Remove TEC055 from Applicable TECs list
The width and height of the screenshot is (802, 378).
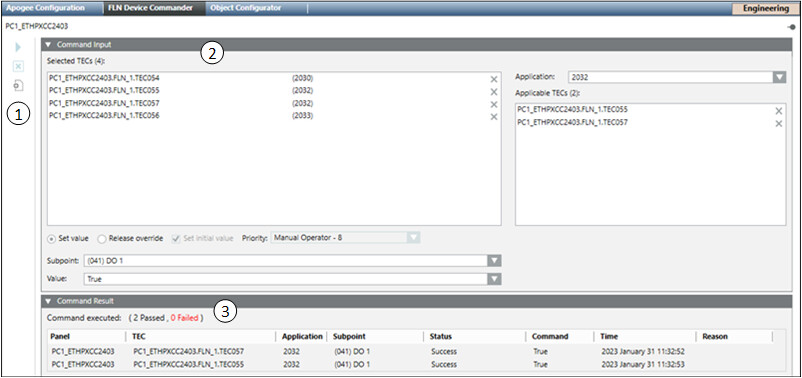point(778,110)
